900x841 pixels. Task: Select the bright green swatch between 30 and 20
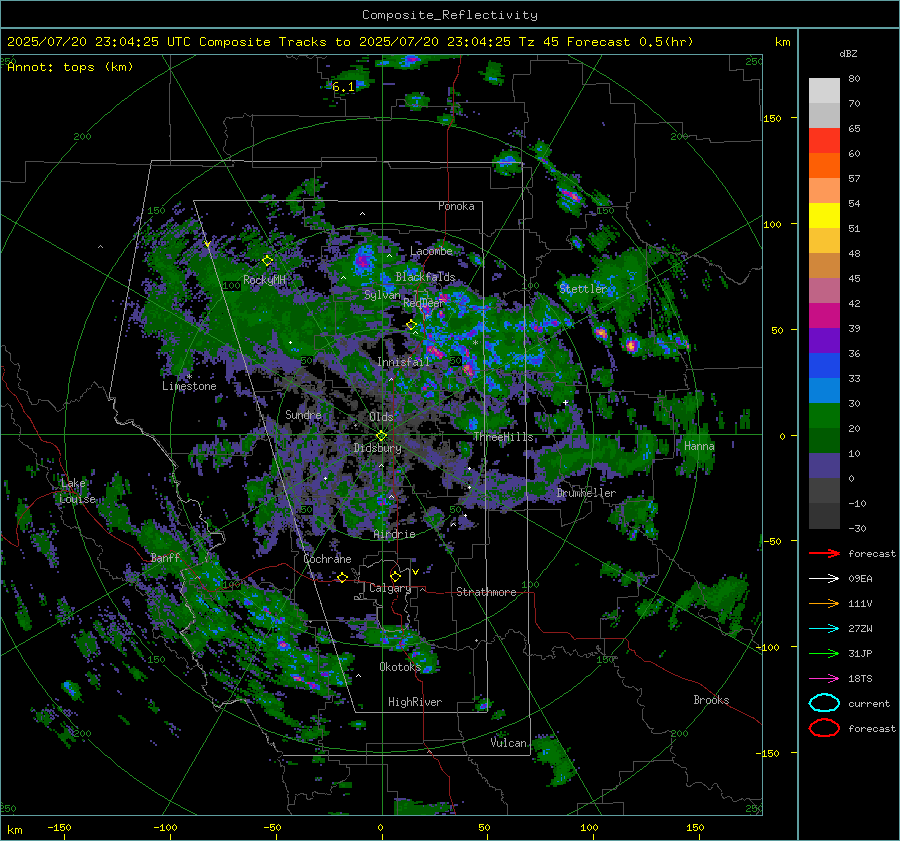(x=824, y=416)
